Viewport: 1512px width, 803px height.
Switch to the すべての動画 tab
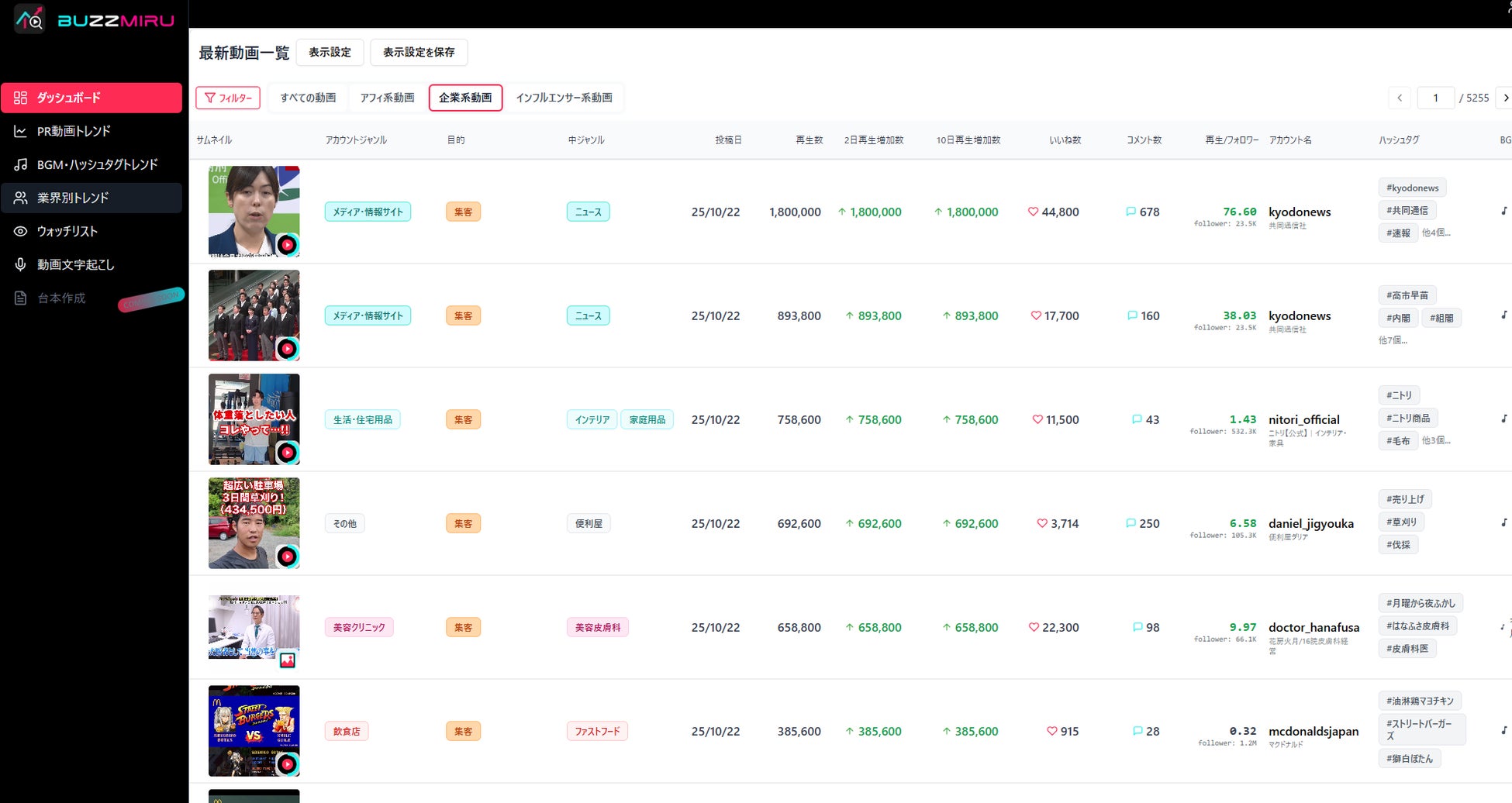[308, 98]
